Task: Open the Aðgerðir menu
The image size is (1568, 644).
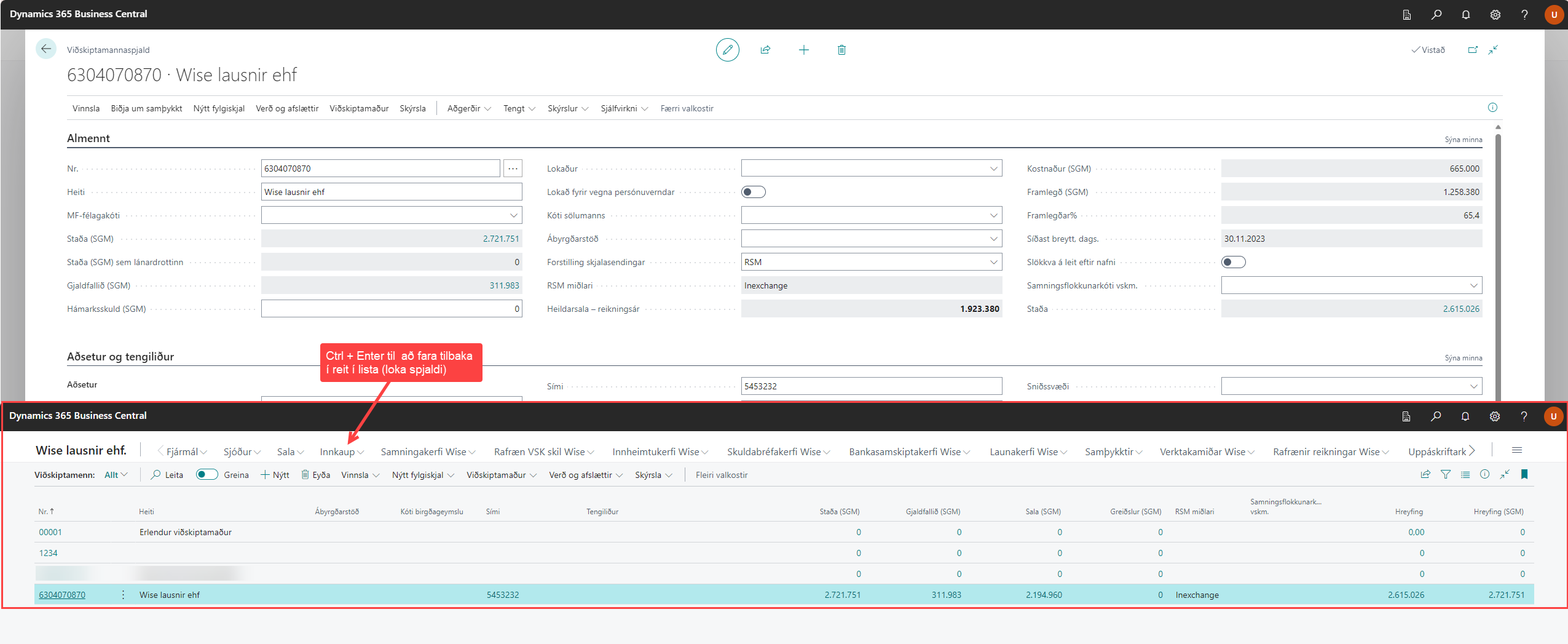Action: 468,108
